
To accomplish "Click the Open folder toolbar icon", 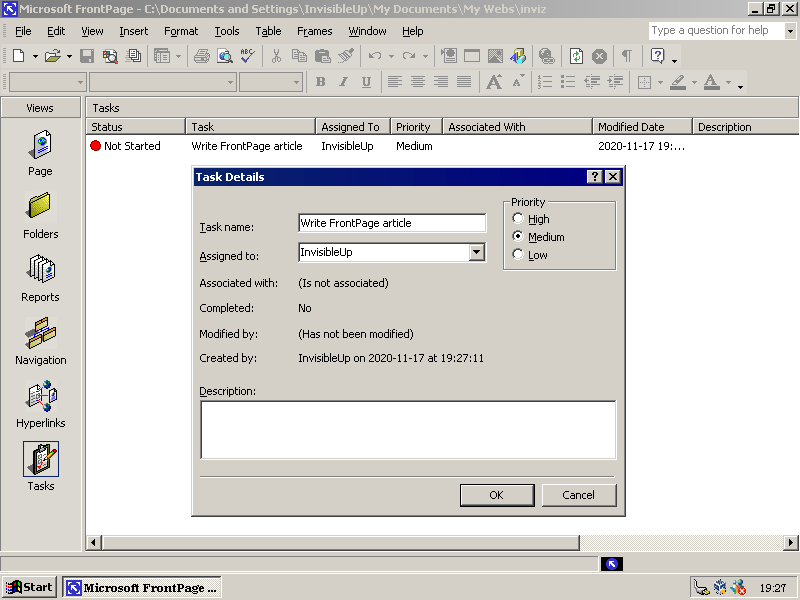I will pos(53,56).
